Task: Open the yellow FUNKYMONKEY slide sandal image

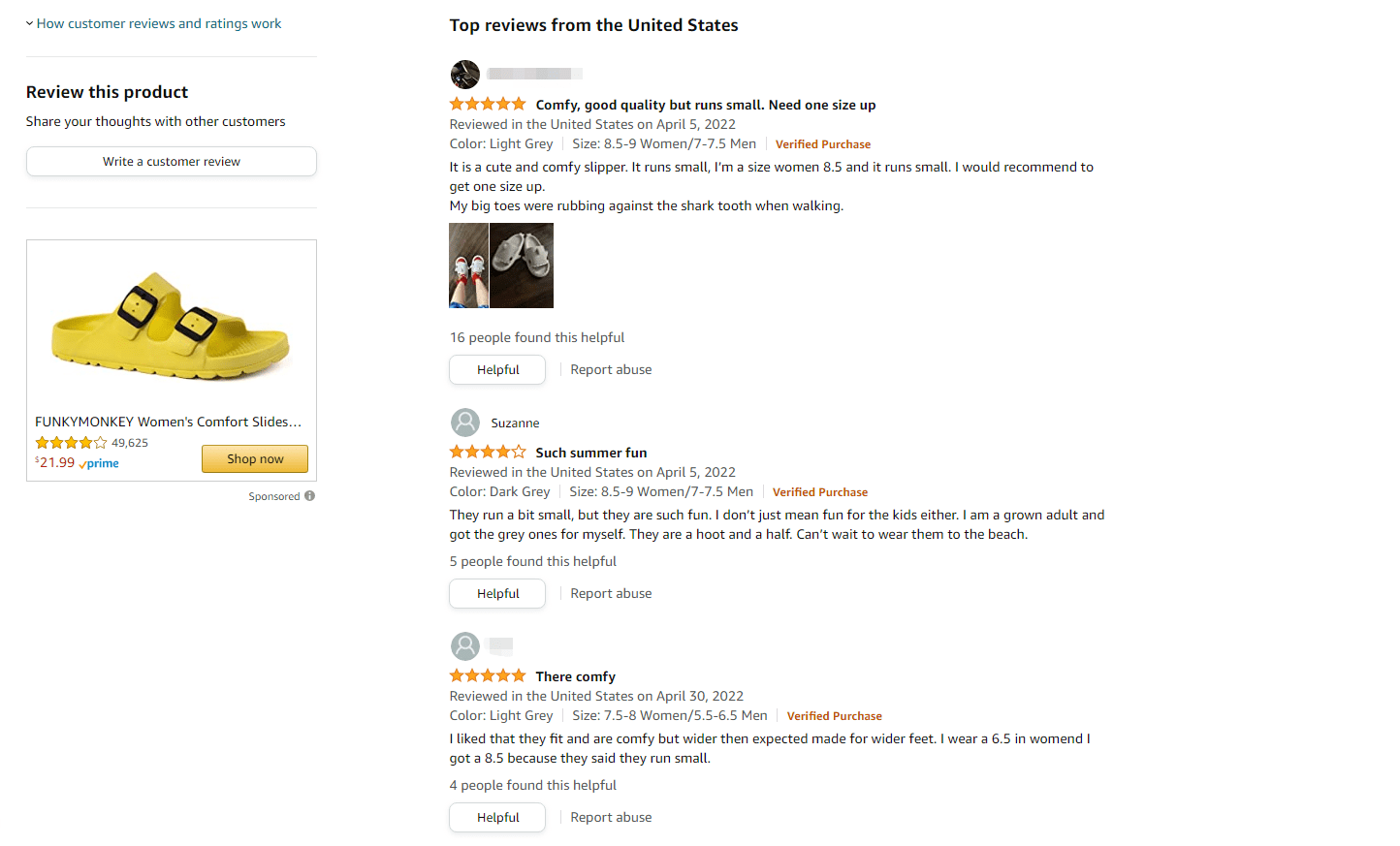Action: point(172,325)
